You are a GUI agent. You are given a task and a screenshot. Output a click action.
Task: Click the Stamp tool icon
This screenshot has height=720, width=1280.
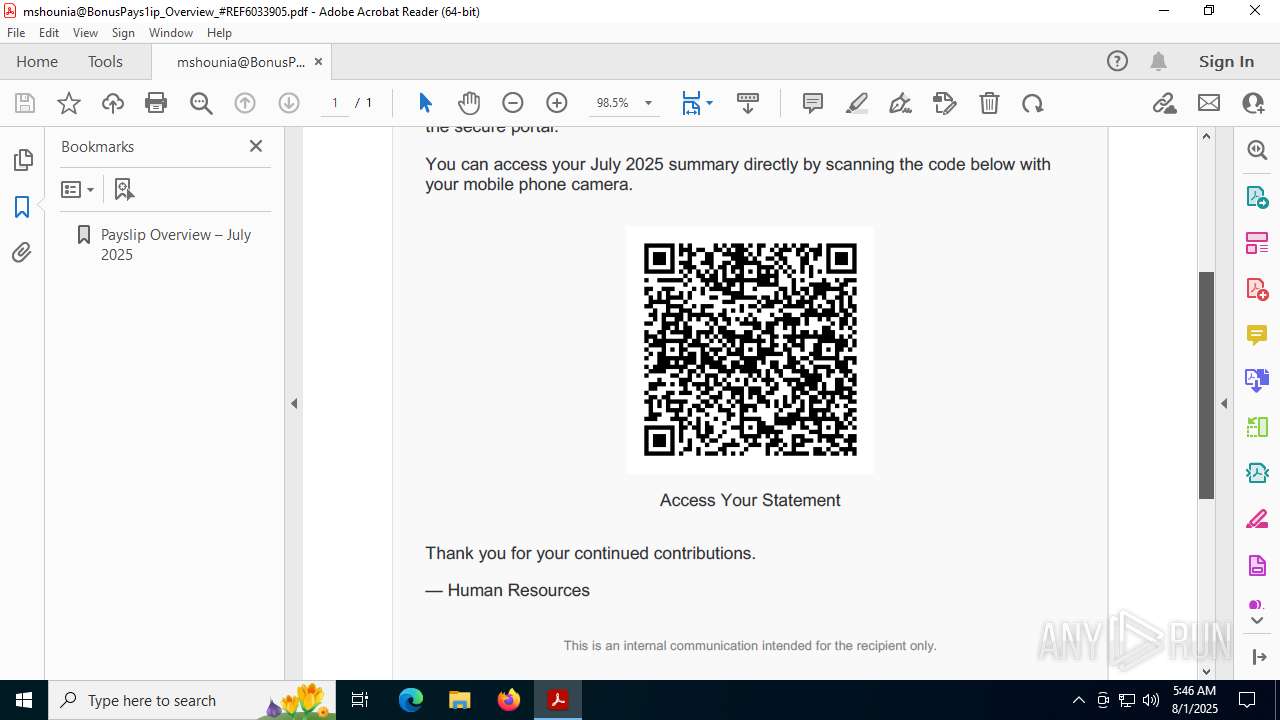coord(945,103)
